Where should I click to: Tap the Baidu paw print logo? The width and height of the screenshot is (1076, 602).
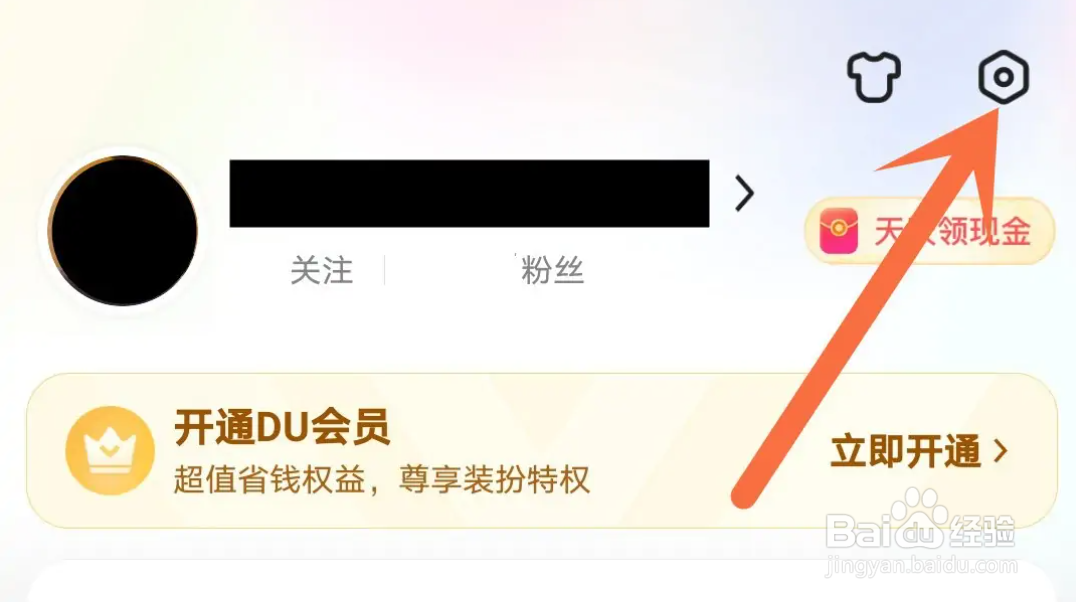coord(920,515)
